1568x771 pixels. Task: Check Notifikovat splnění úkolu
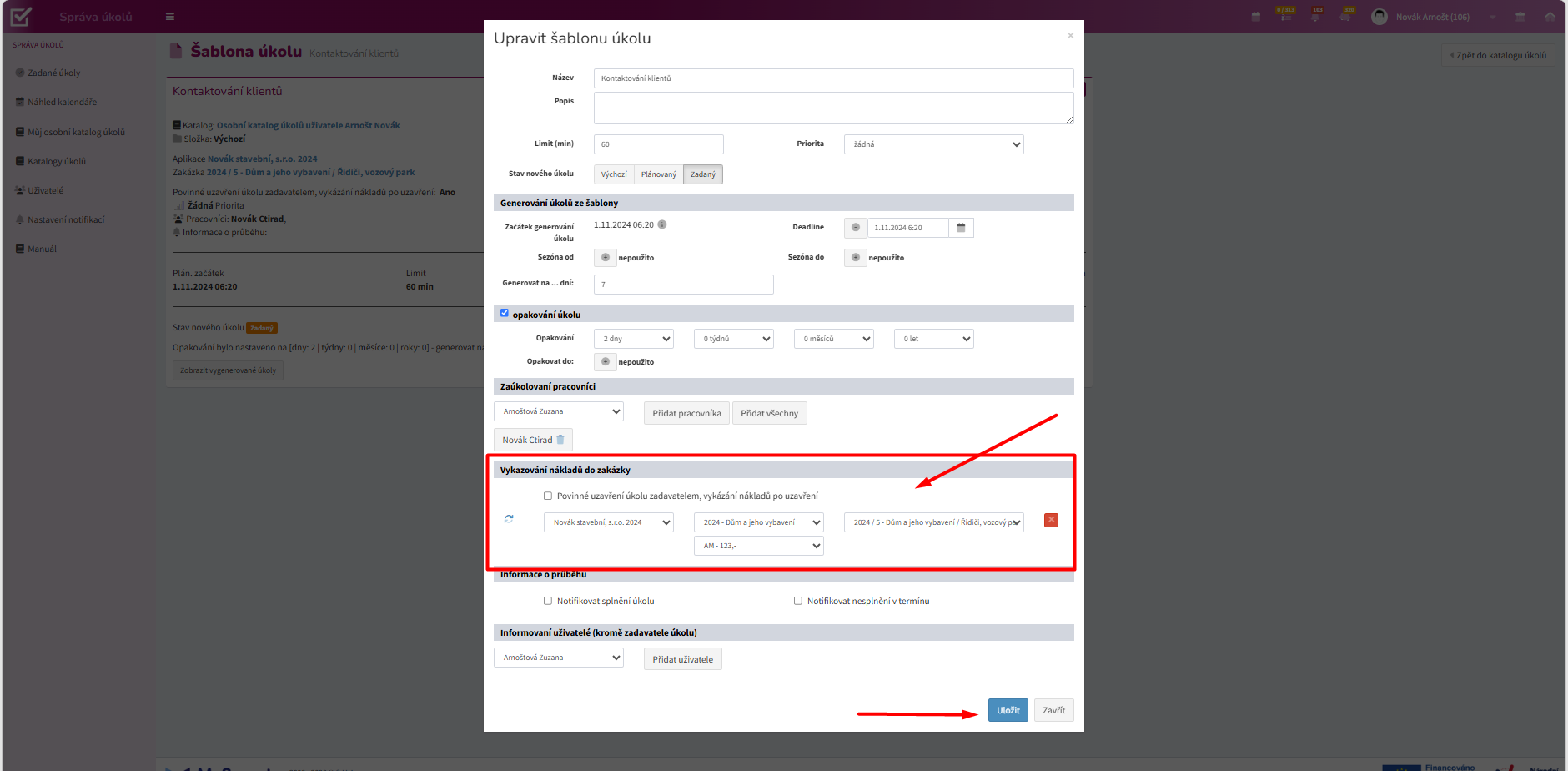(548, 601)
